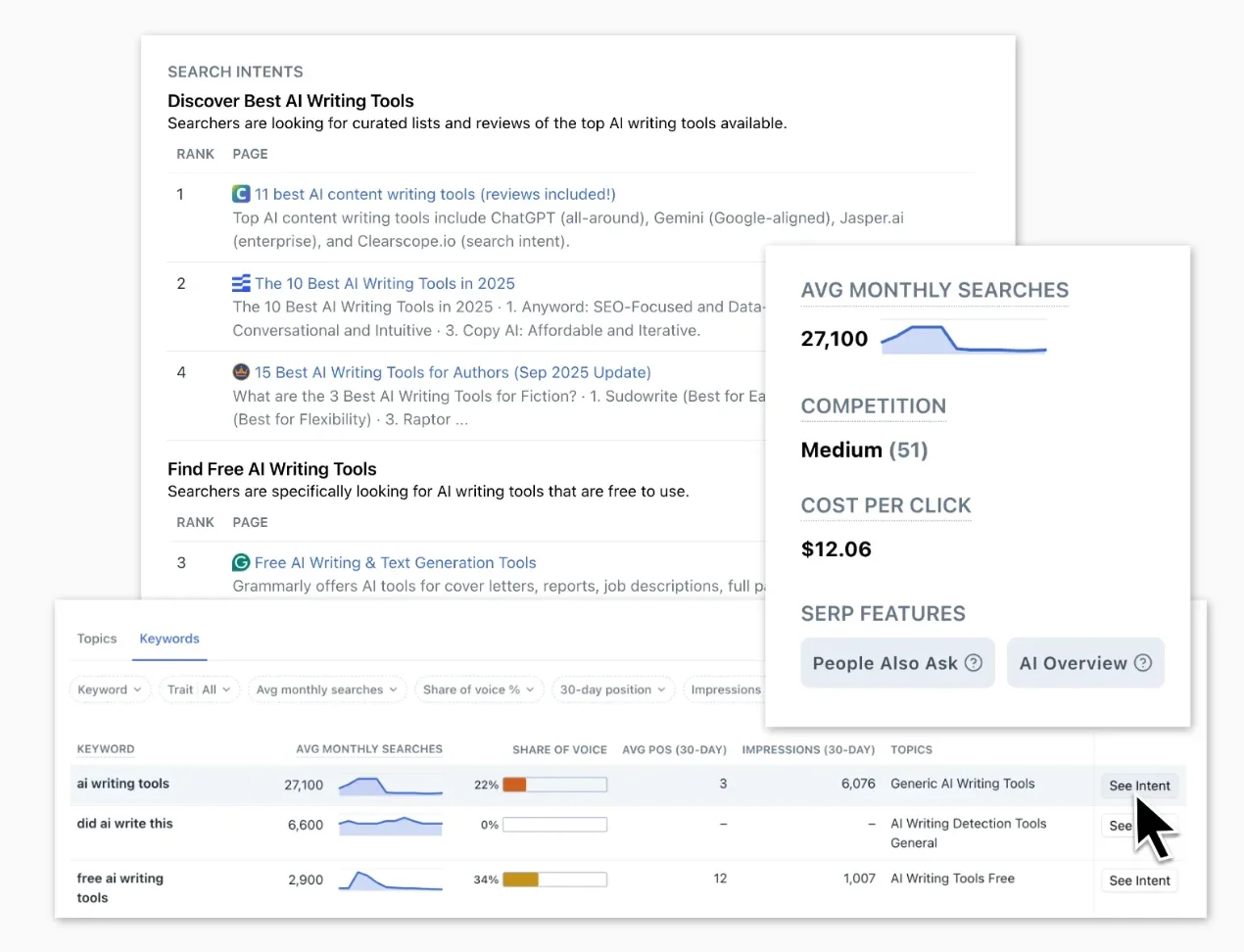Select the People Also Ask SERP feature
1244x952 pixels.
[886, 663]
